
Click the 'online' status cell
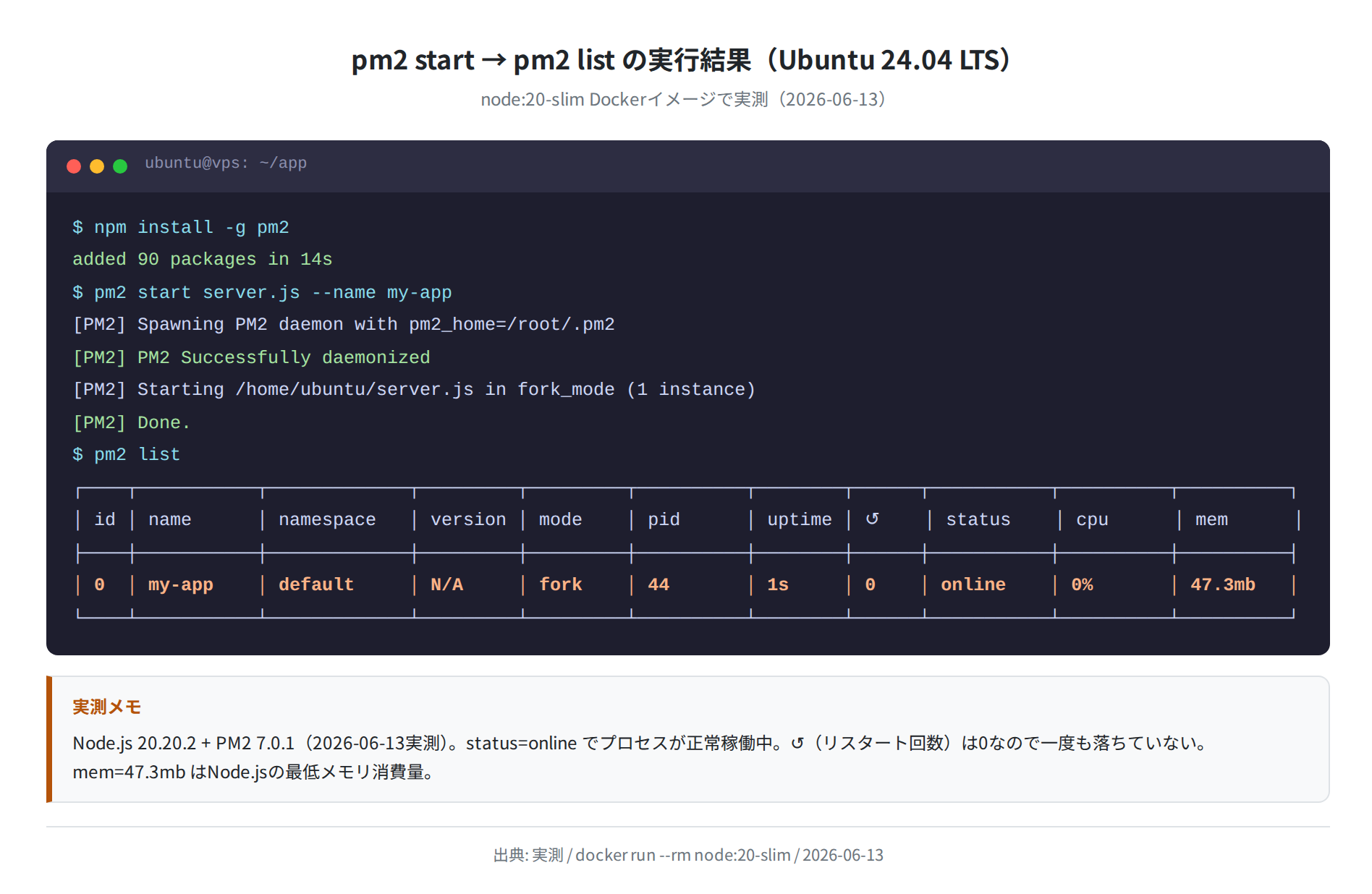(973, 585)
